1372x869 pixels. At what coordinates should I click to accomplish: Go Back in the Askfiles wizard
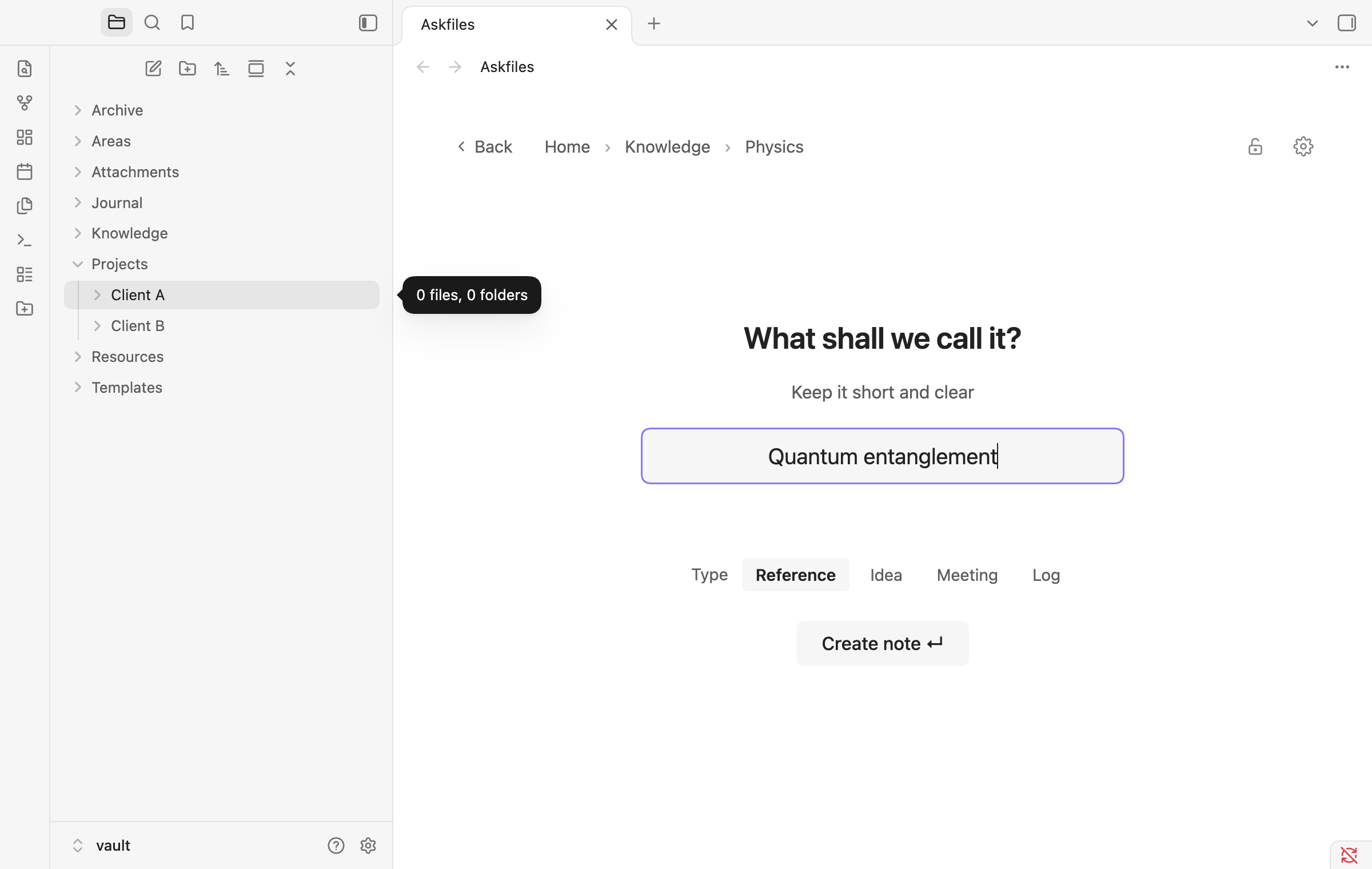point(485,147)
